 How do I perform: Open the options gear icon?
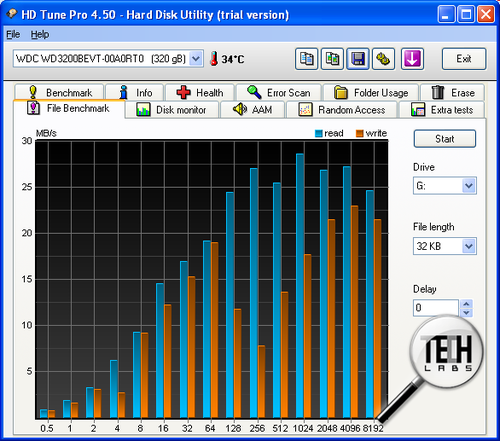[x=384, y=59]
